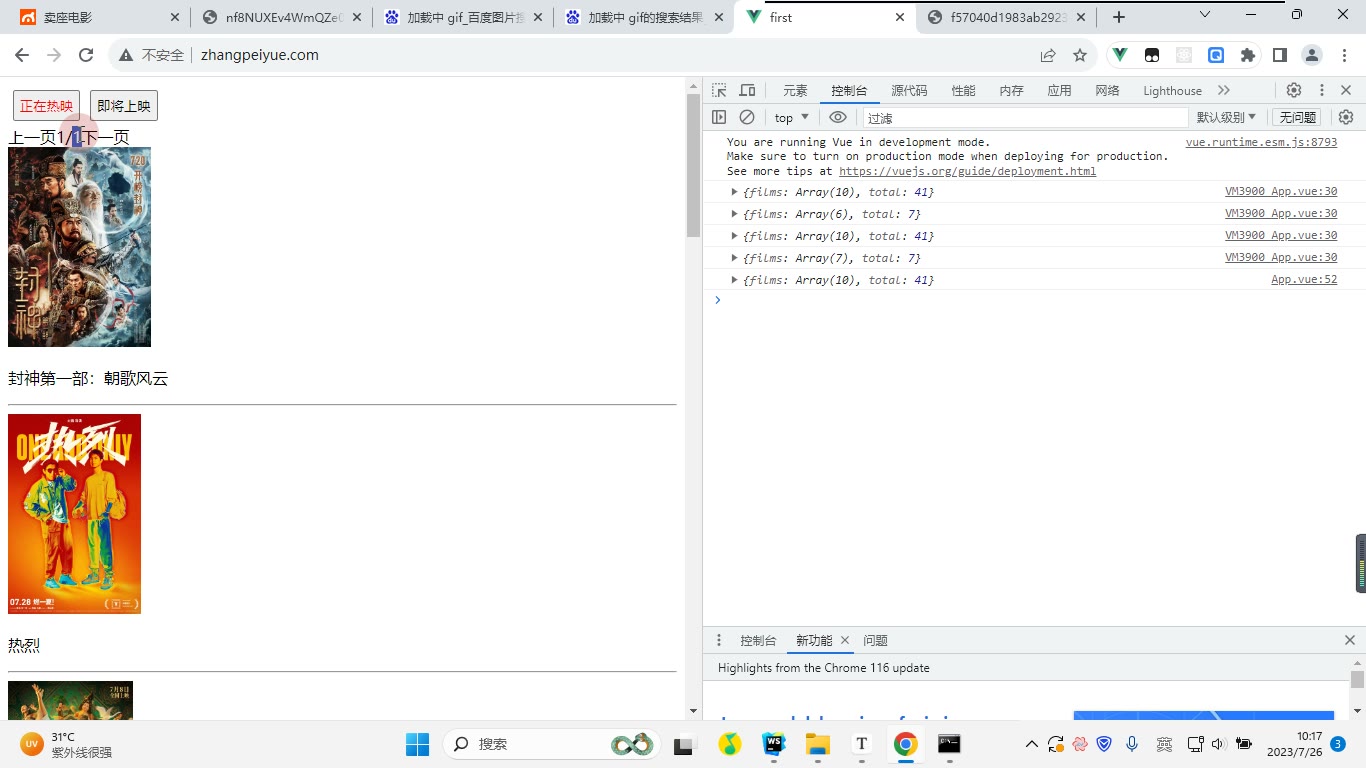Click the 正在热映 button
Image resolution: width=1366 pixels, height=768 pixels.
[46, 106]
